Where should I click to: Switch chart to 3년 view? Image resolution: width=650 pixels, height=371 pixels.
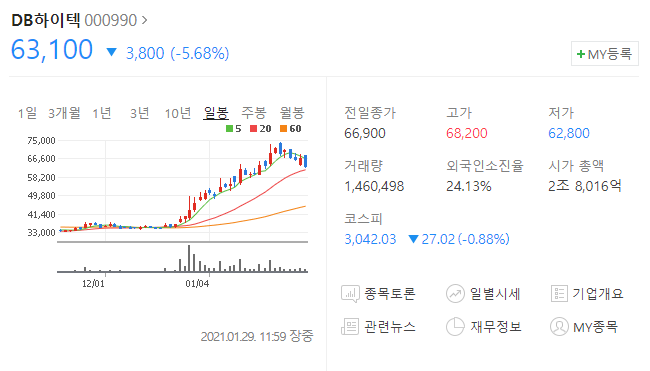(x=139, y=113)
